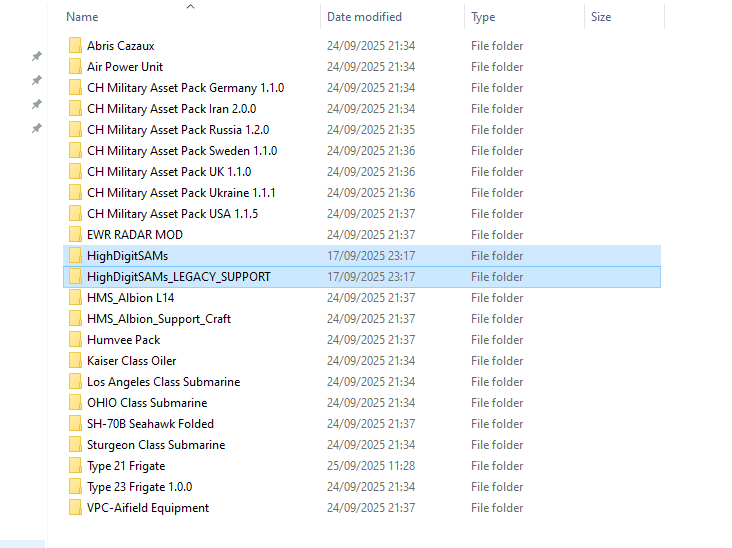This screenshot has width=732, height=548.
Task: Select the 'Sturgeon Class Submarine' folder name
Action: [x=156, y=445]
